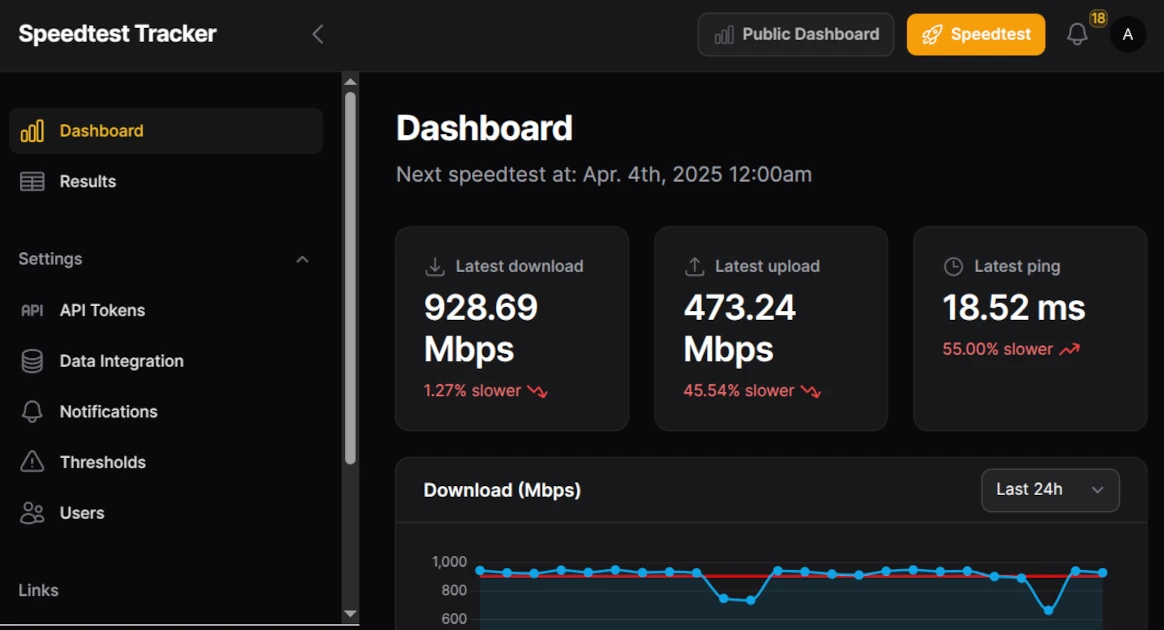Image resolution: width=1164 pixels, height=630 pixels.
Task: Click the Notifications bell icon in sidebar
Action: pyautogui.click(x=32, y=412)
